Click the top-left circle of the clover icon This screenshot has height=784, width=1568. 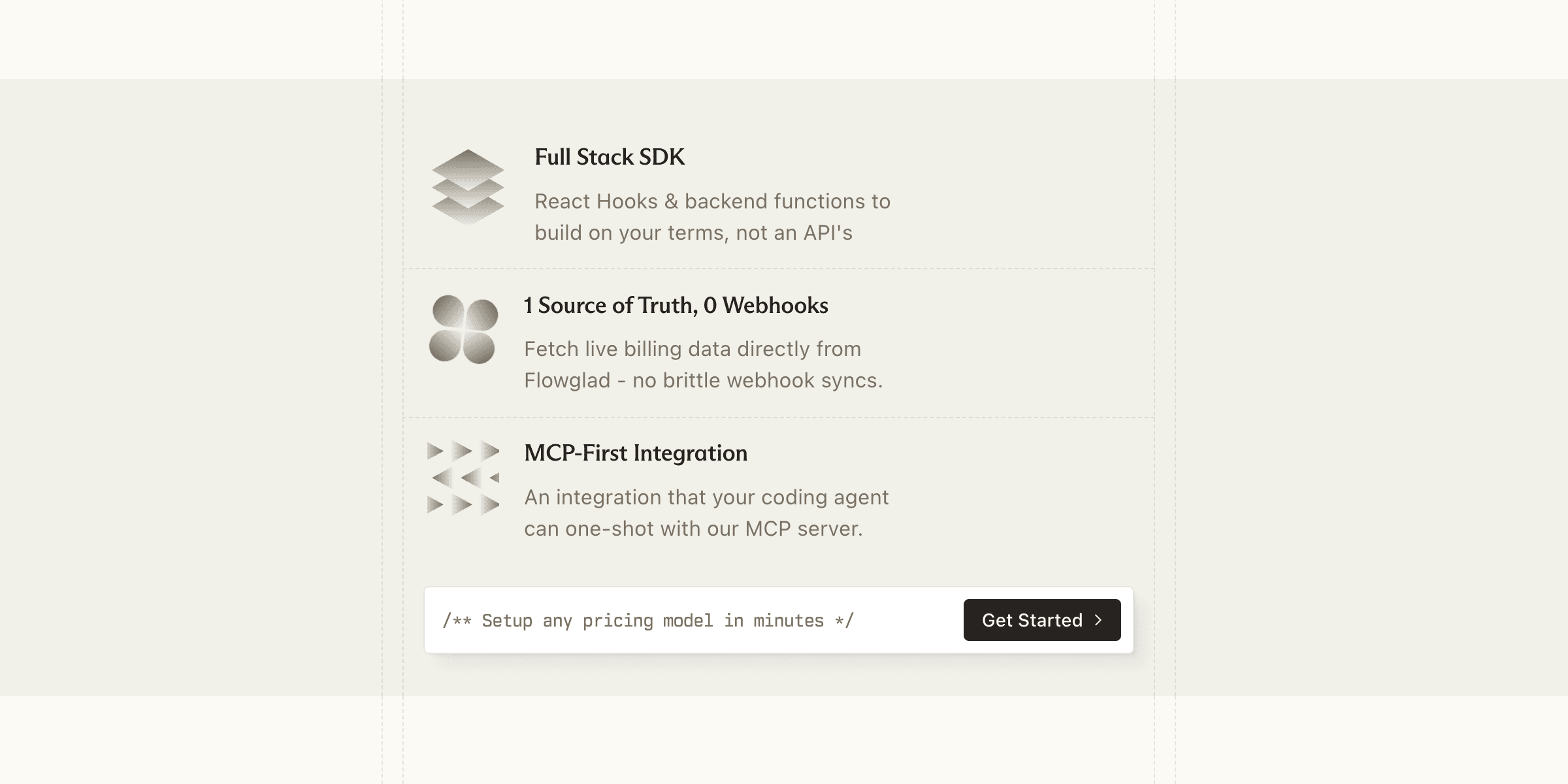[448, 312]
